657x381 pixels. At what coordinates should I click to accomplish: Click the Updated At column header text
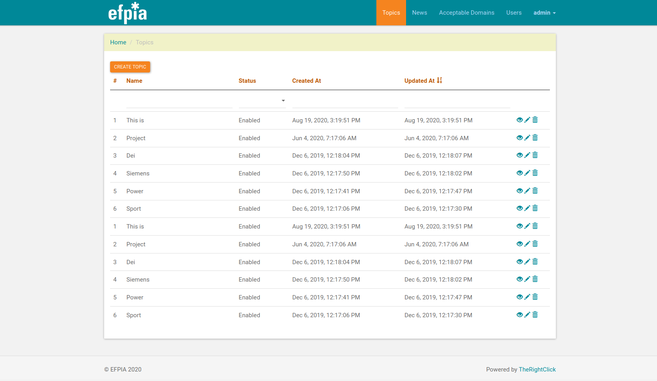tap(419, 80)
